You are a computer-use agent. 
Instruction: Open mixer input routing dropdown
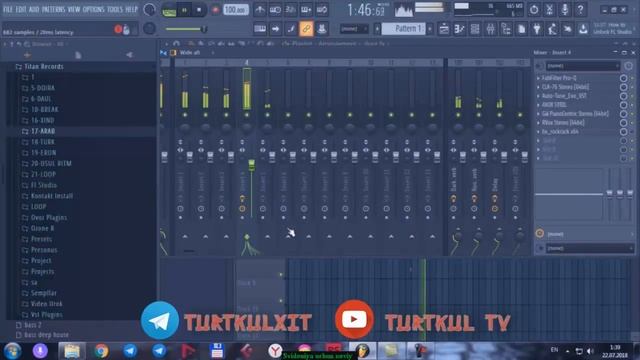click(582, 66)
